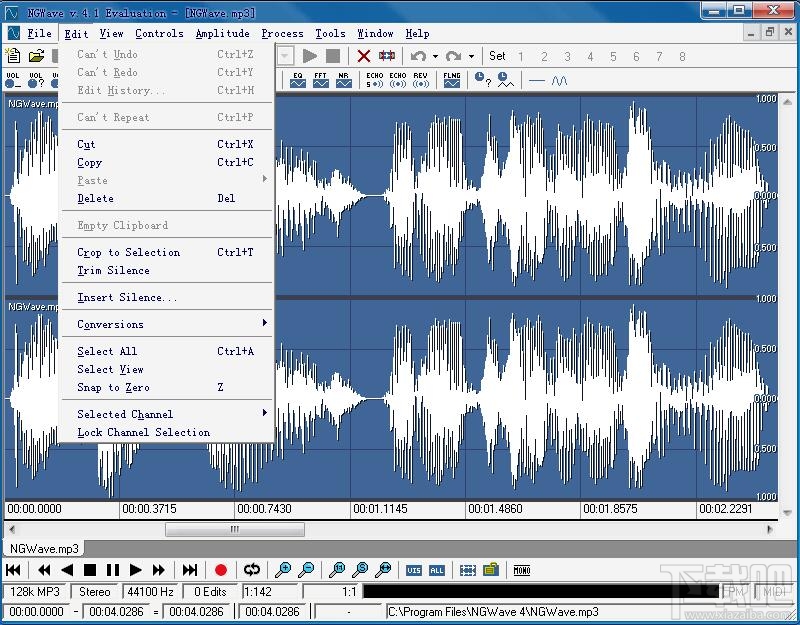Open the Process menu
The width and height of the screenshot is (800, 625).
pos(282,33)
